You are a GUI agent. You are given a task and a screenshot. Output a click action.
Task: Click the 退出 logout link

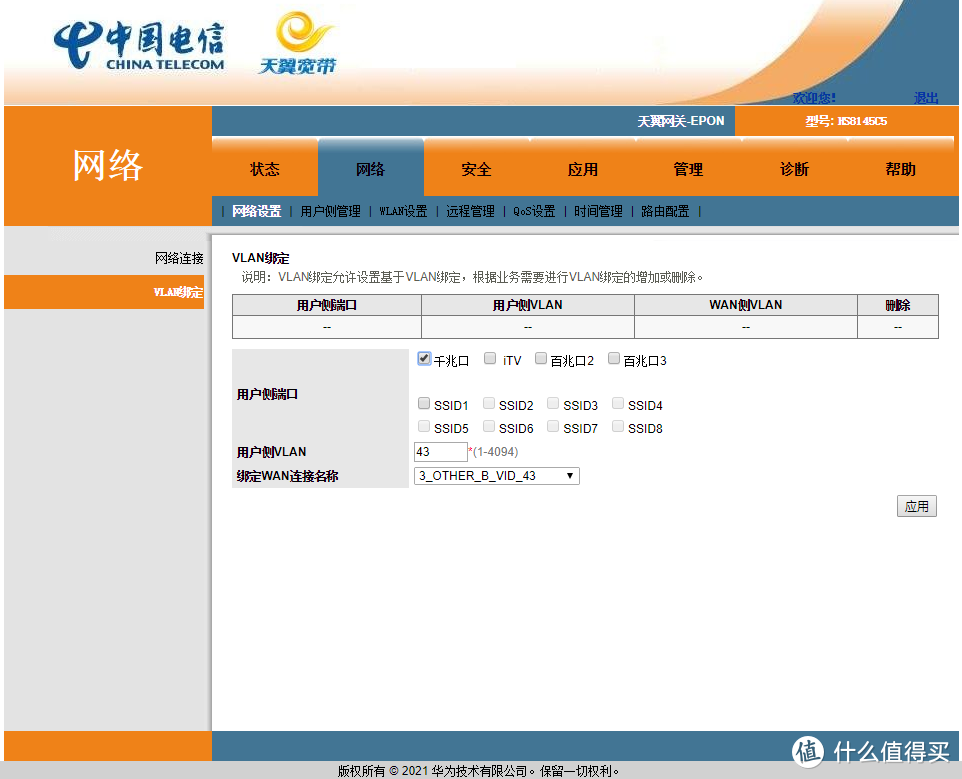[927, 98]
